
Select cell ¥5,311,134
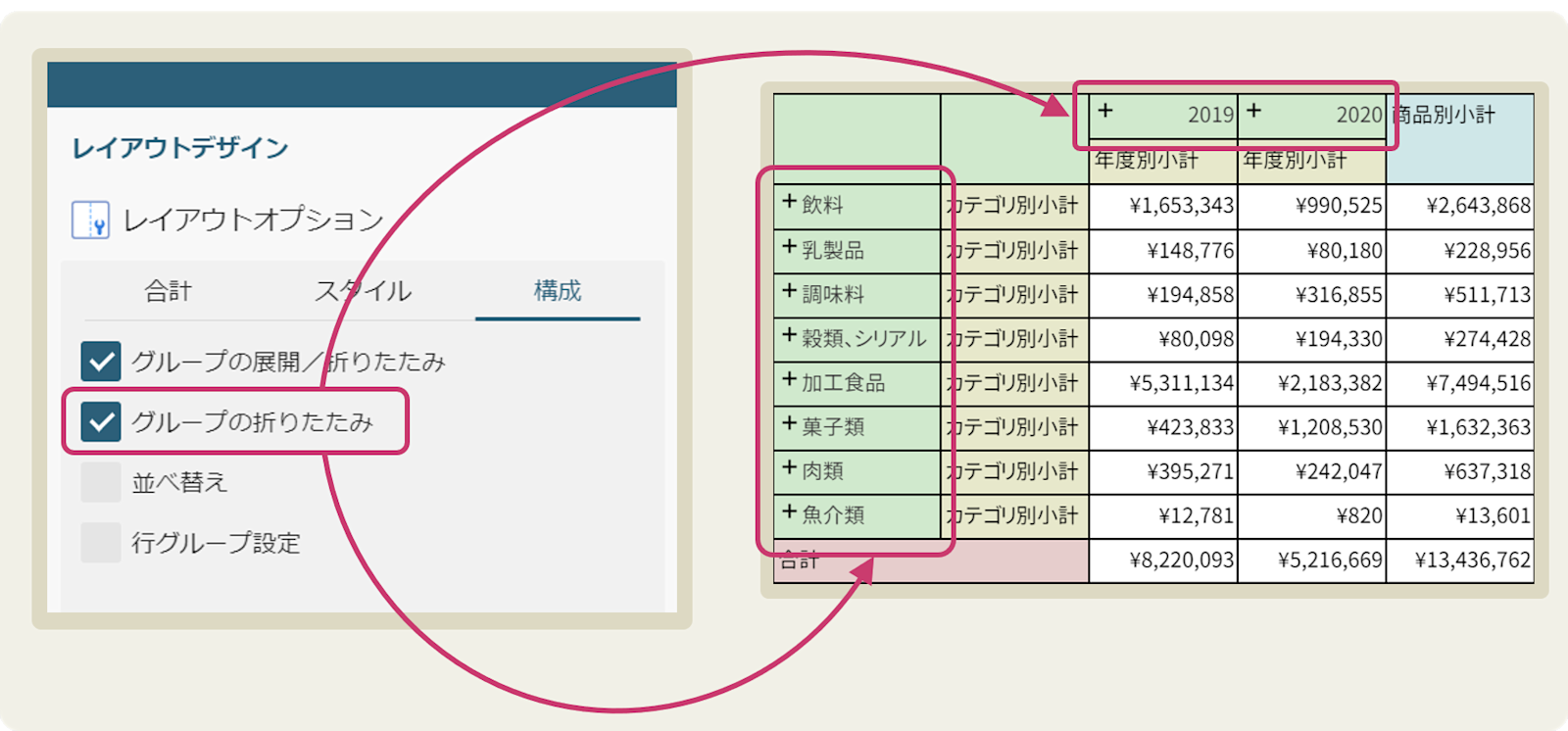1163,383
